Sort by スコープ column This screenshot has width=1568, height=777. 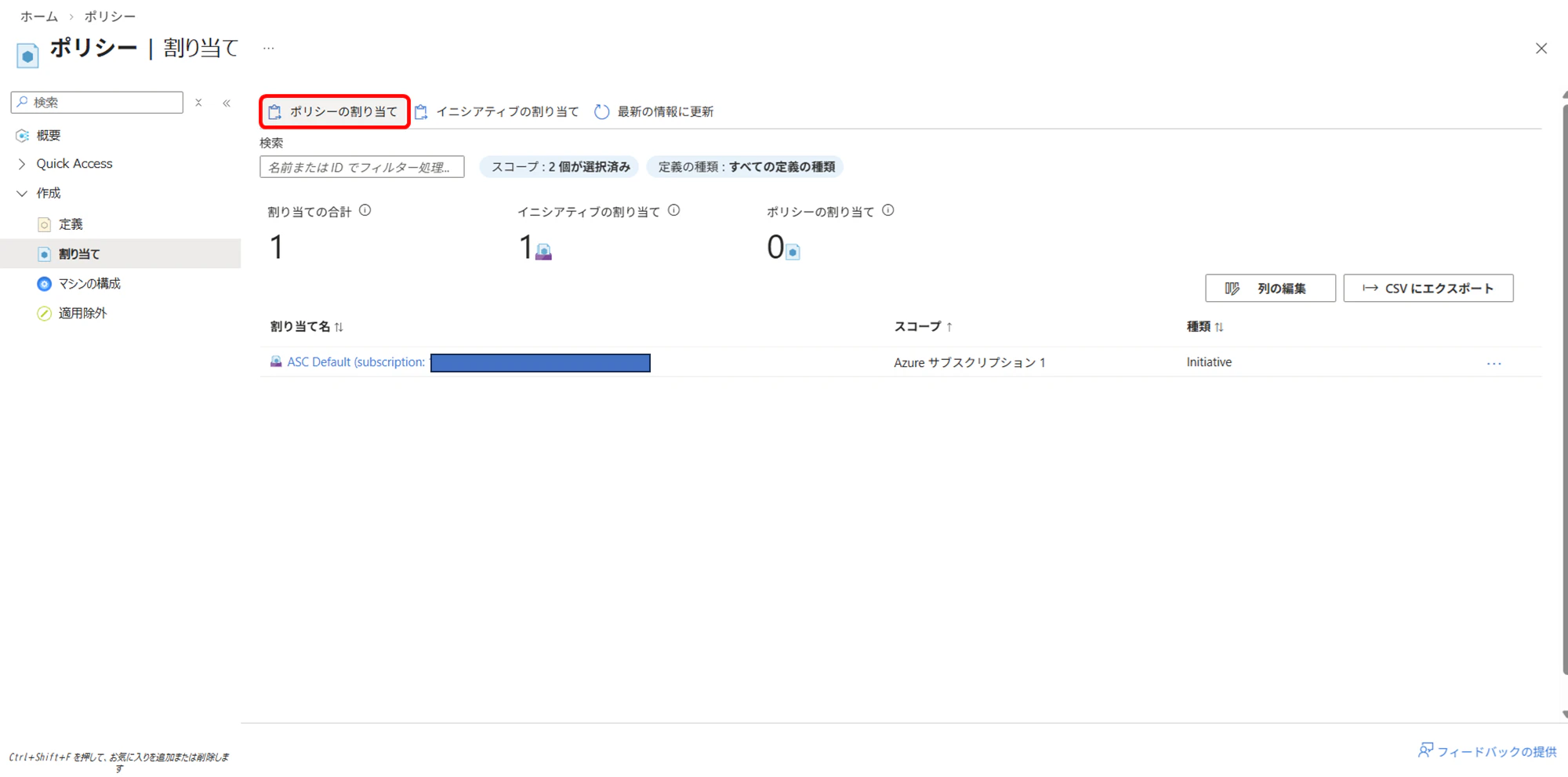tap(924, 327)
